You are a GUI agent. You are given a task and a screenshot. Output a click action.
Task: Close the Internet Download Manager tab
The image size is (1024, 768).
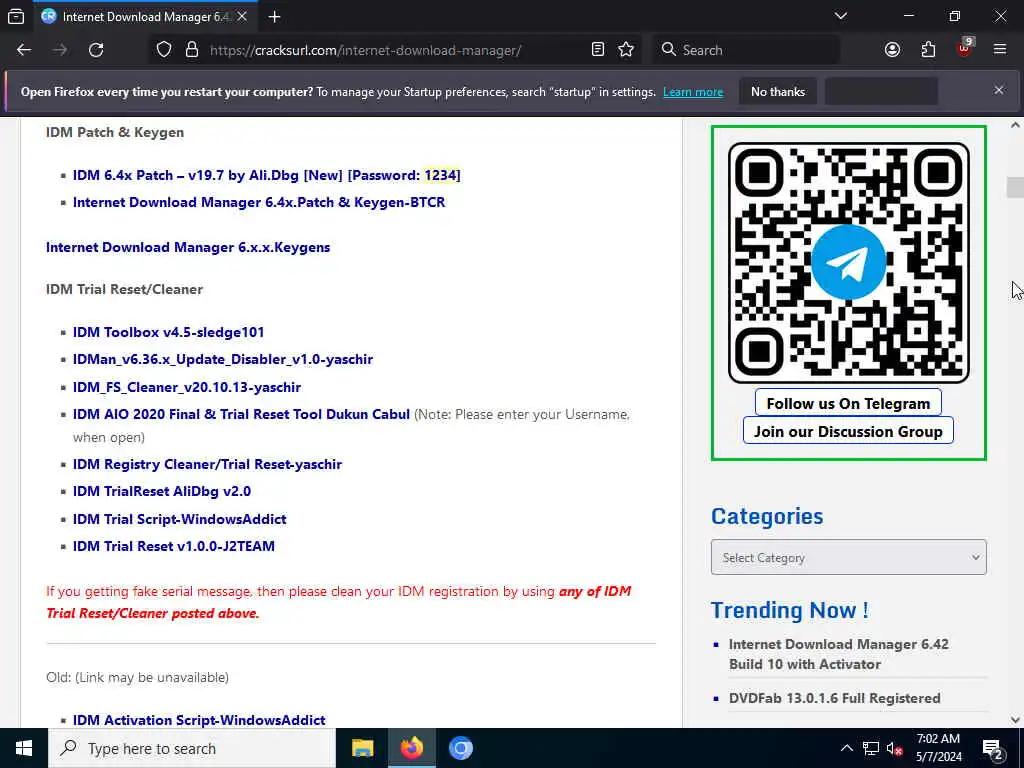pos(242,17)
